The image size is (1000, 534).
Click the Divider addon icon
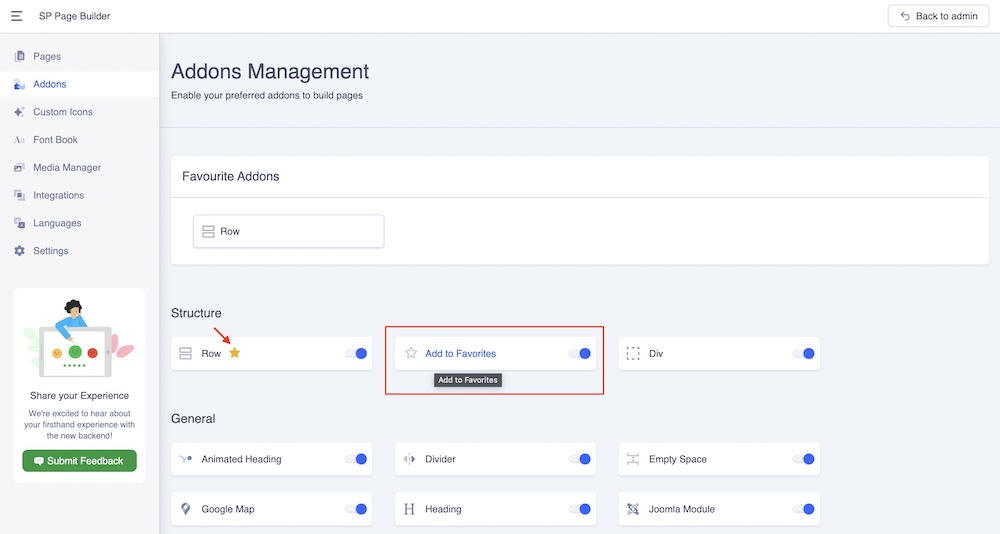coord(409,459)
